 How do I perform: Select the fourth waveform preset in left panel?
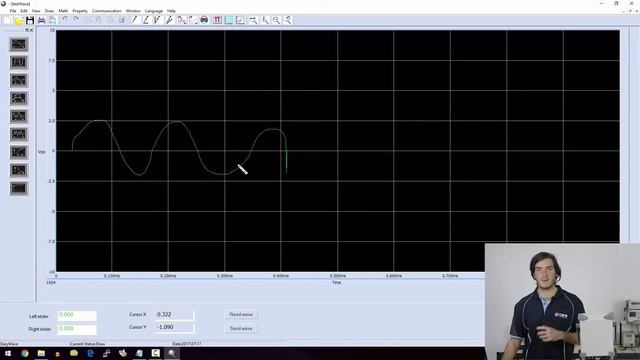pyautogui.click(x=19, y=98)
